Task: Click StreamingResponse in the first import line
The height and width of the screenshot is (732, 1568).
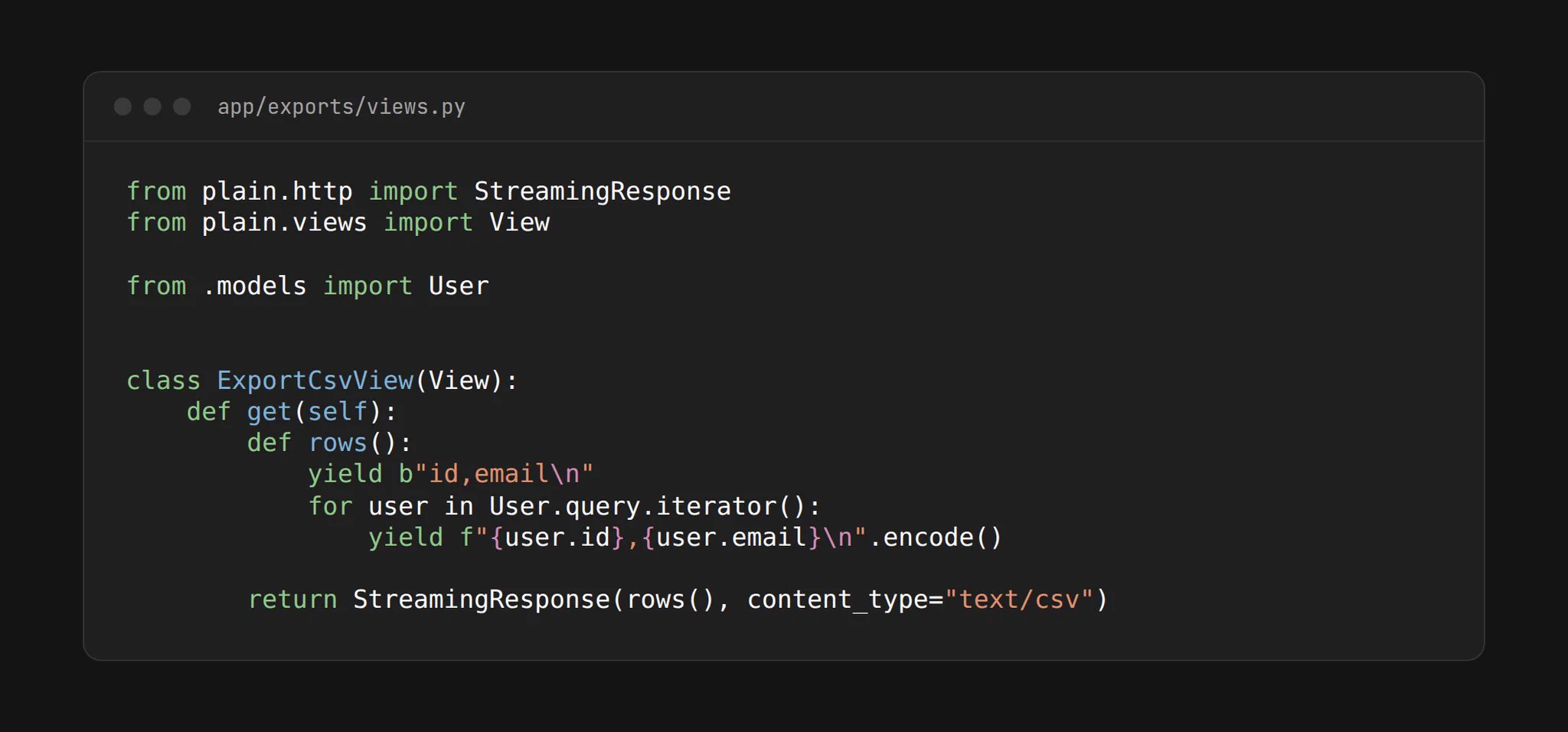Action: [x=603, y=191]
